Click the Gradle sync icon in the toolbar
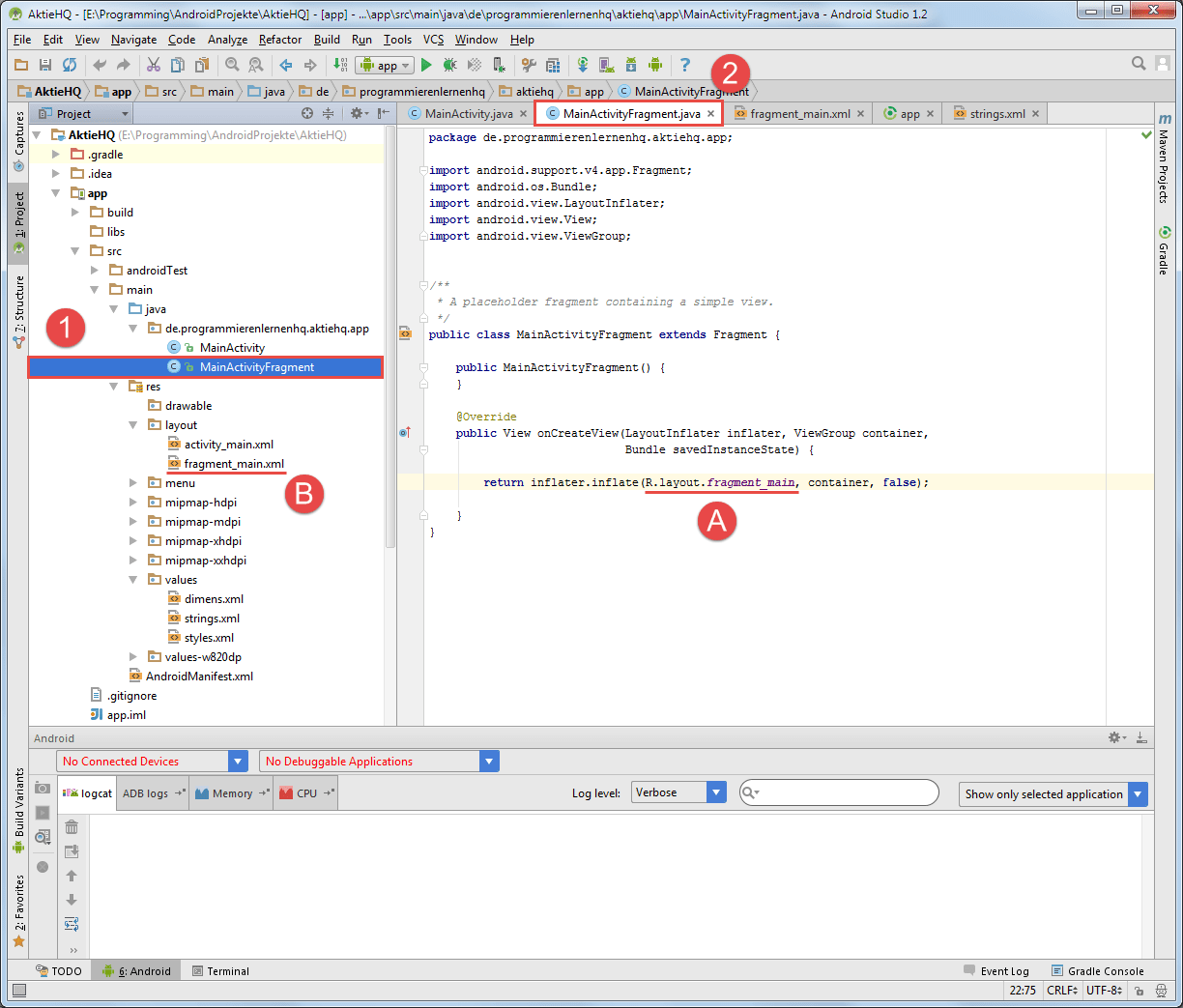Viewport: 1183px width, 1008px height. click(583, 65)
